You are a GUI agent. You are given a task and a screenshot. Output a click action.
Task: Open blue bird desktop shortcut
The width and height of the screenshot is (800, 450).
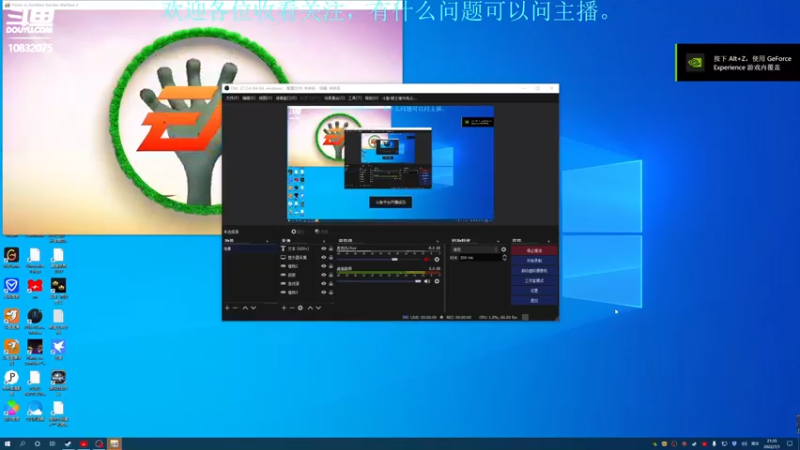(58, 347)
